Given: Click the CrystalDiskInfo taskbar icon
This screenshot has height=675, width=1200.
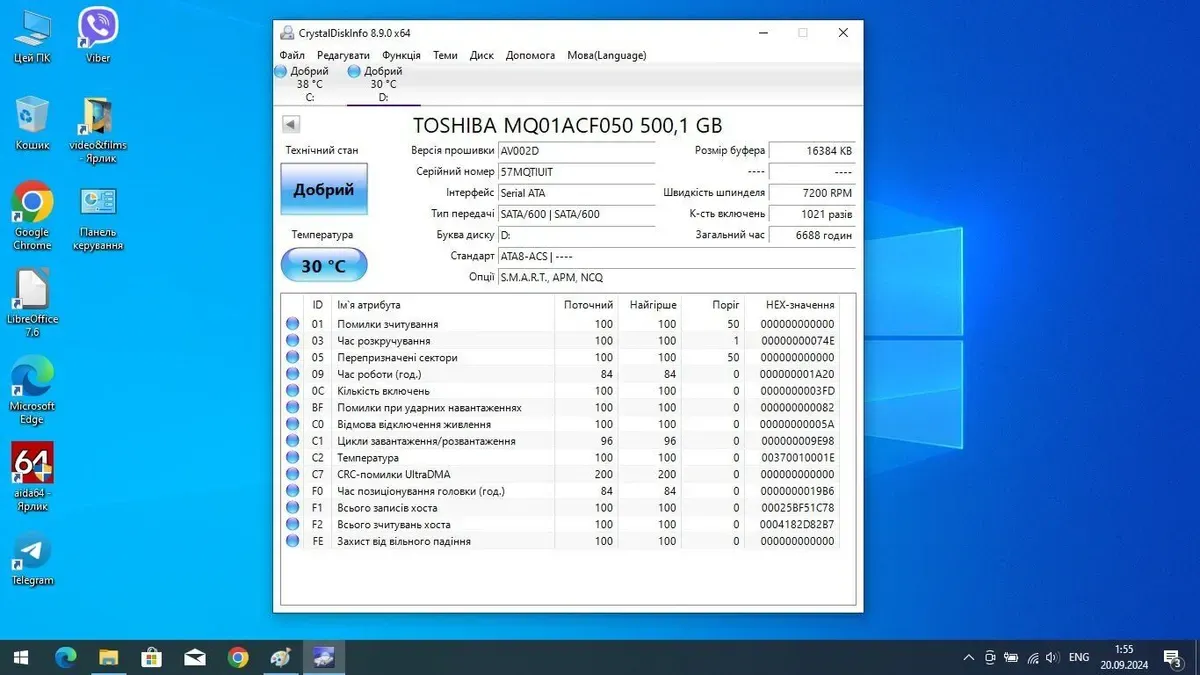Looking at the screenshot, I should [323, 657].
